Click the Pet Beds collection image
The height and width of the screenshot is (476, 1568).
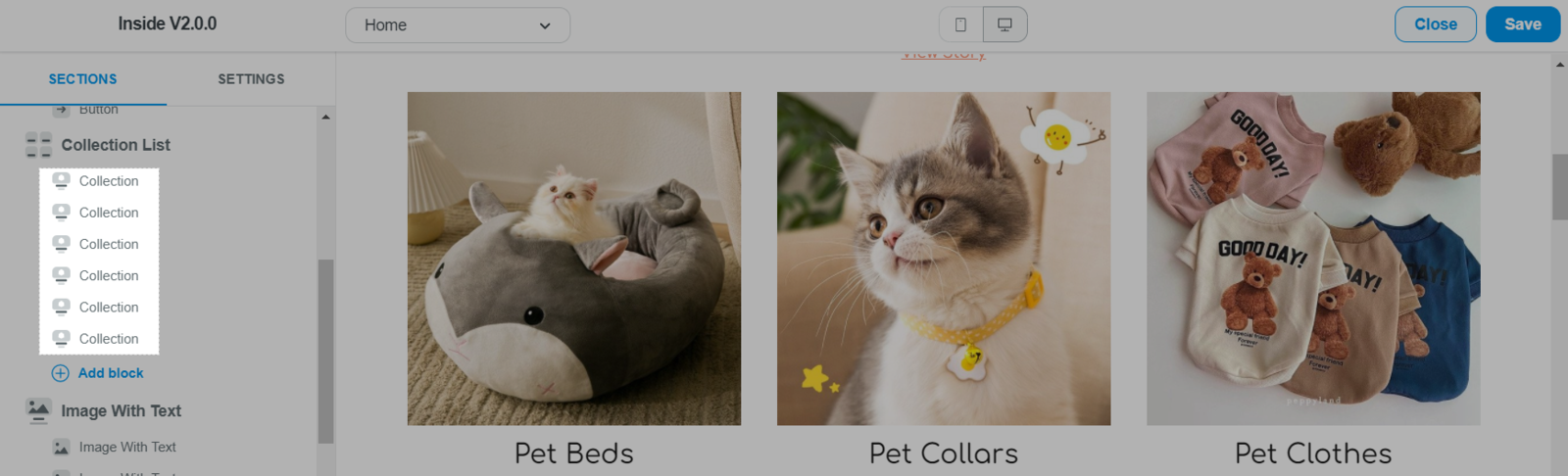pos(574,259)
